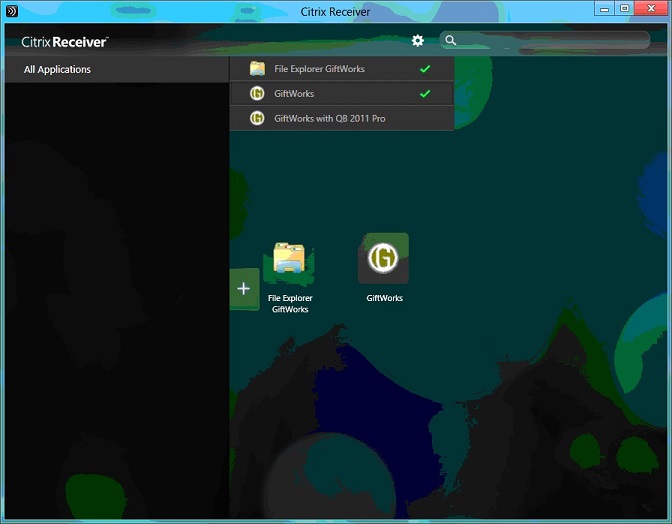
Task: Launch the GiftWorks app tile
Action: pyautogui.click(x=383, y=258)
